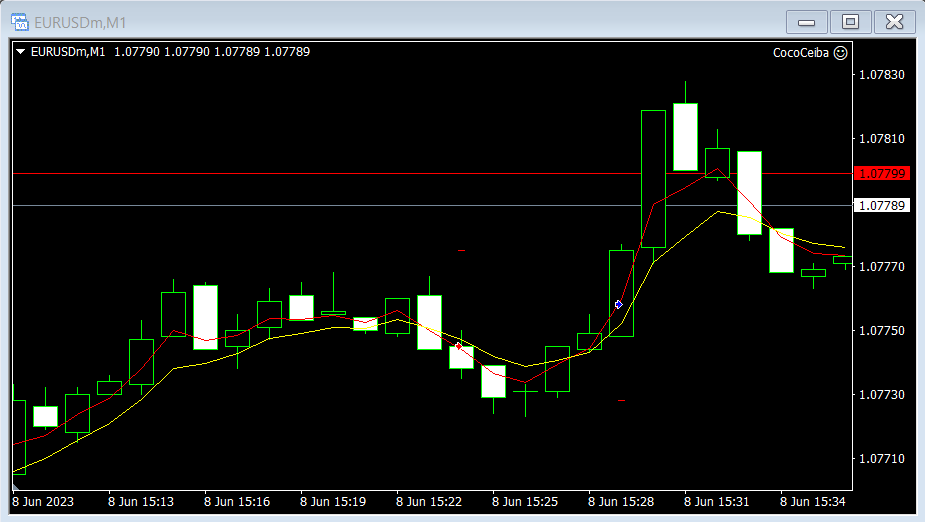Close the EURUSDm,M1 chart window
Viewport: 925px width, 522px height.
click(894, 22)
